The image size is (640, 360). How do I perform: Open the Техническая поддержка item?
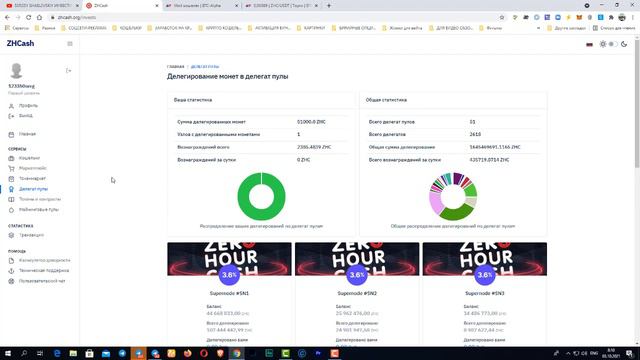click(44, 270)
